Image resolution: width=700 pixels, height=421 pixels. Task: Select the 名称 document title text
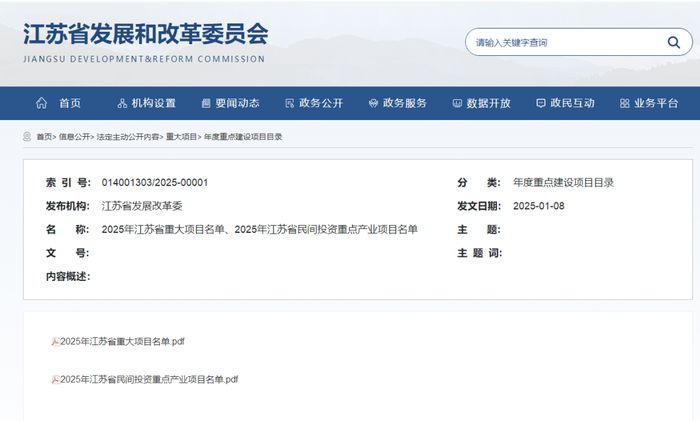pos(259,229)
